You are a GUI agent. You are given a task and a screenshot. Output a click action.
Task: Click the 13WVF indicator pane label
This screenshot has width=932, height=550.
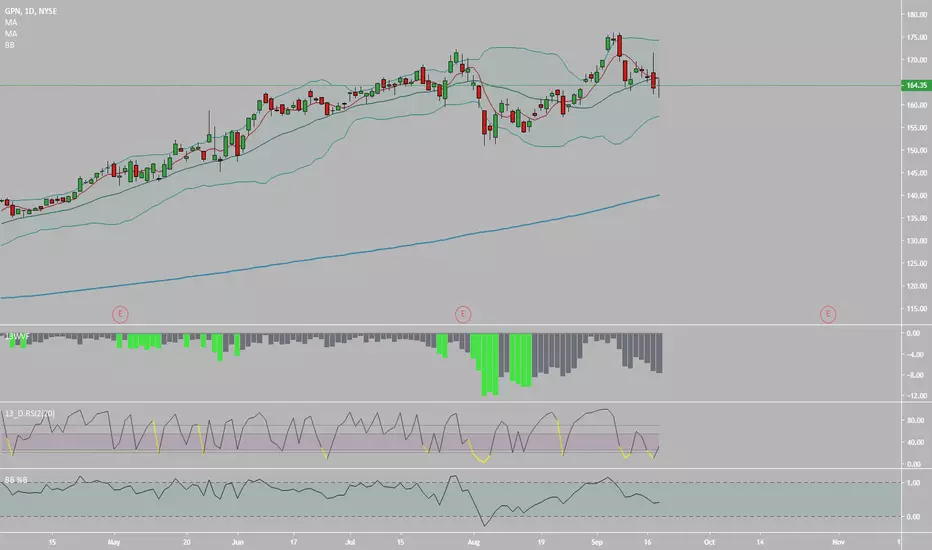[x=17, y=337]
